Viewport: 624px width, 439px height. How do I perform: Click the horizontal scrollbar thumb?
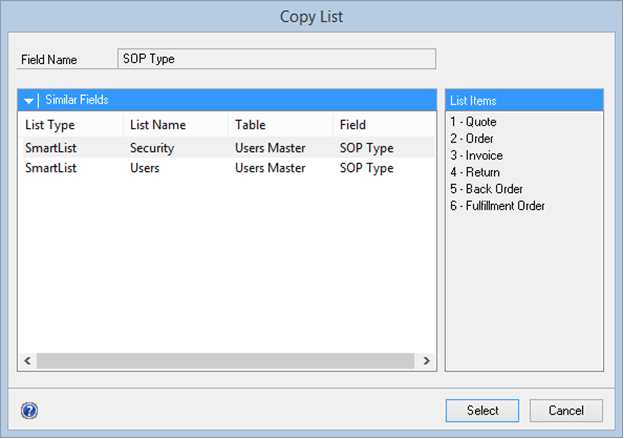[x=225, y=361]
